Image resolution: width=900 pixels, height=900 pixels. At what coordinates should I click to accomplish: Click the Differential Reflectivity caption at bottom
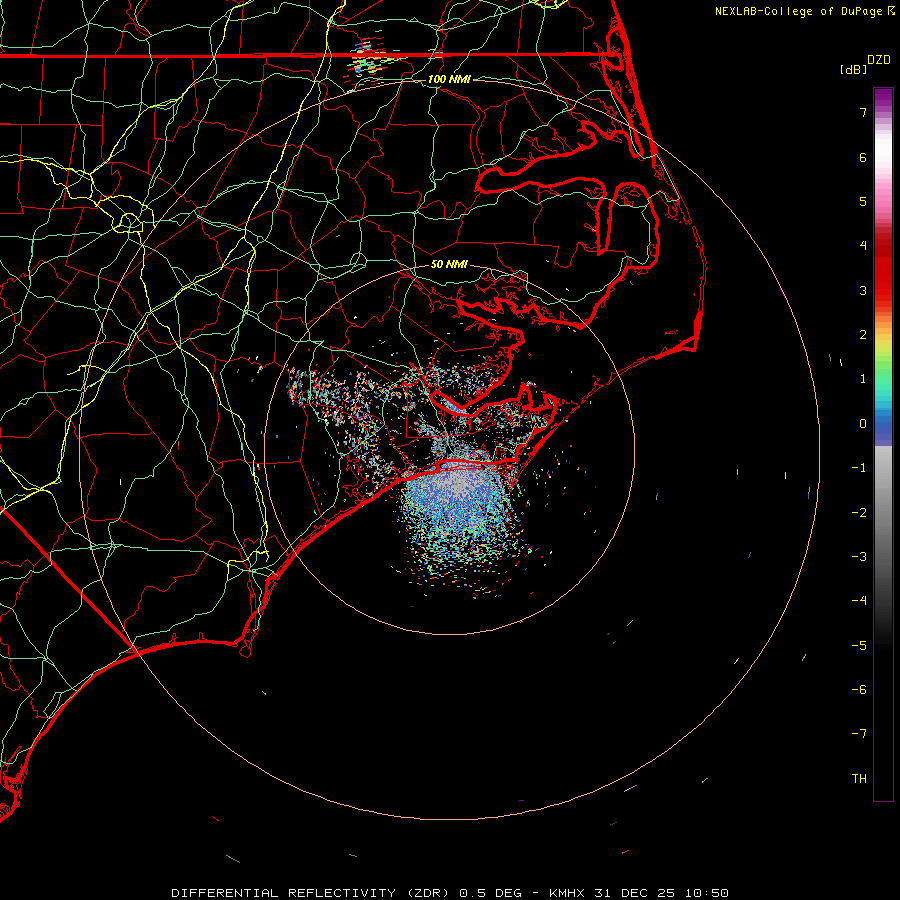(x=450, y=893)
